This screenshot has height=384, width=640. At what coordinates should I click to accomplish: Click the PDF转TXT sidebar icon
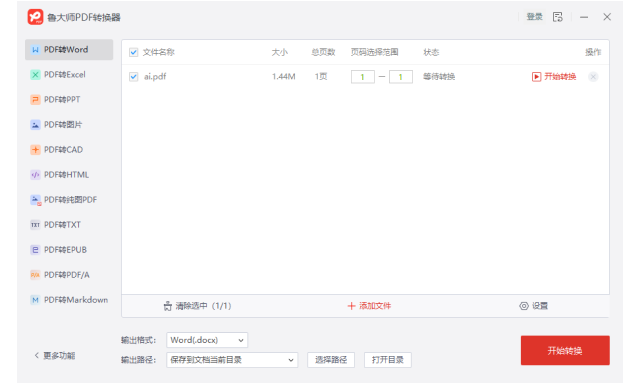coord(36,225)
